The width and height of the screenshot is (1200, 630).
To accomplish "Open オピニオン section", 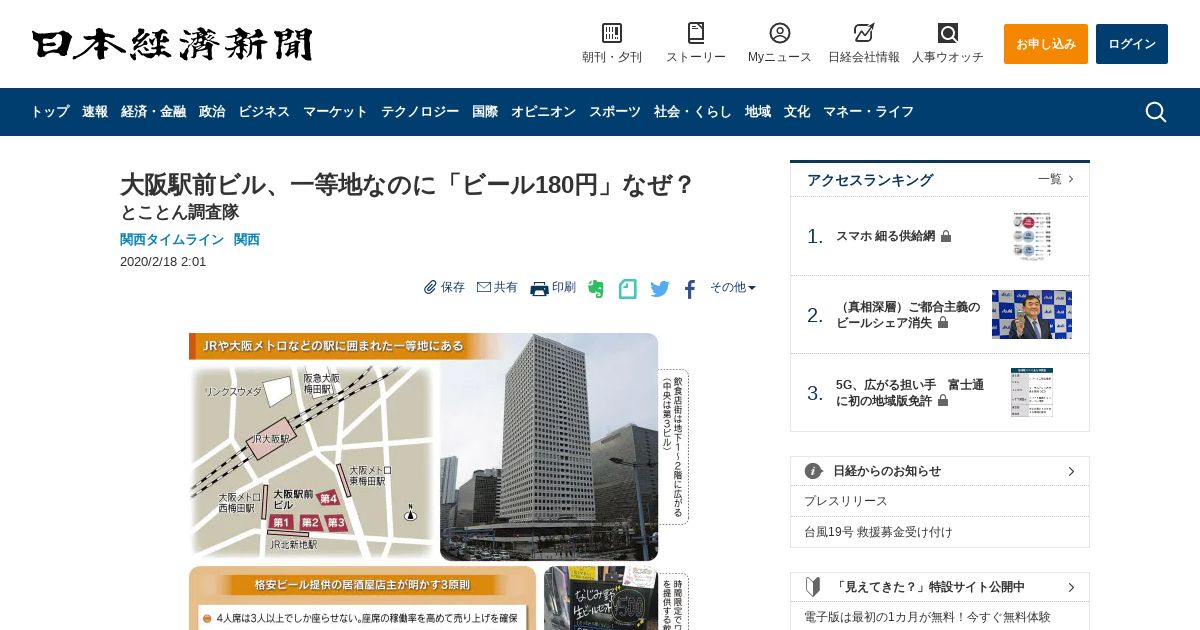I will (x=543, y=112).
